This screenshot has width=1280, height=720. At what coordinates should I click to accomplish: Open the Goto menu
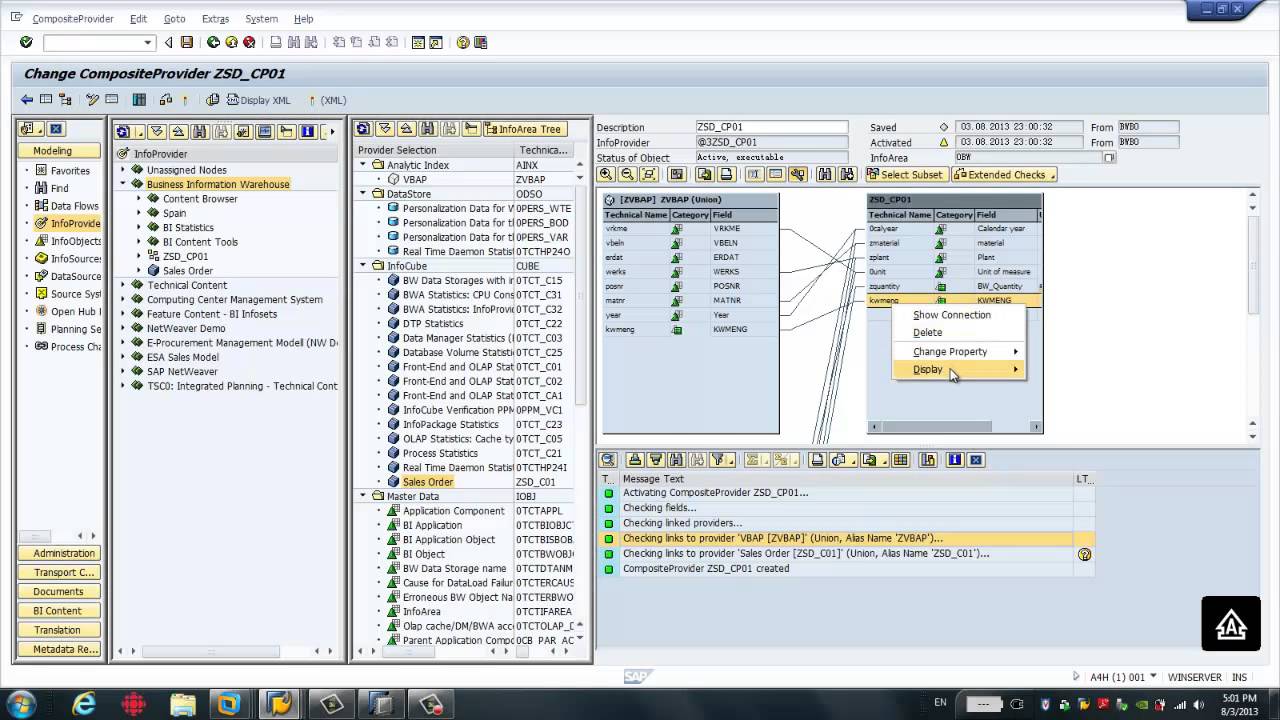pos(174,19)
